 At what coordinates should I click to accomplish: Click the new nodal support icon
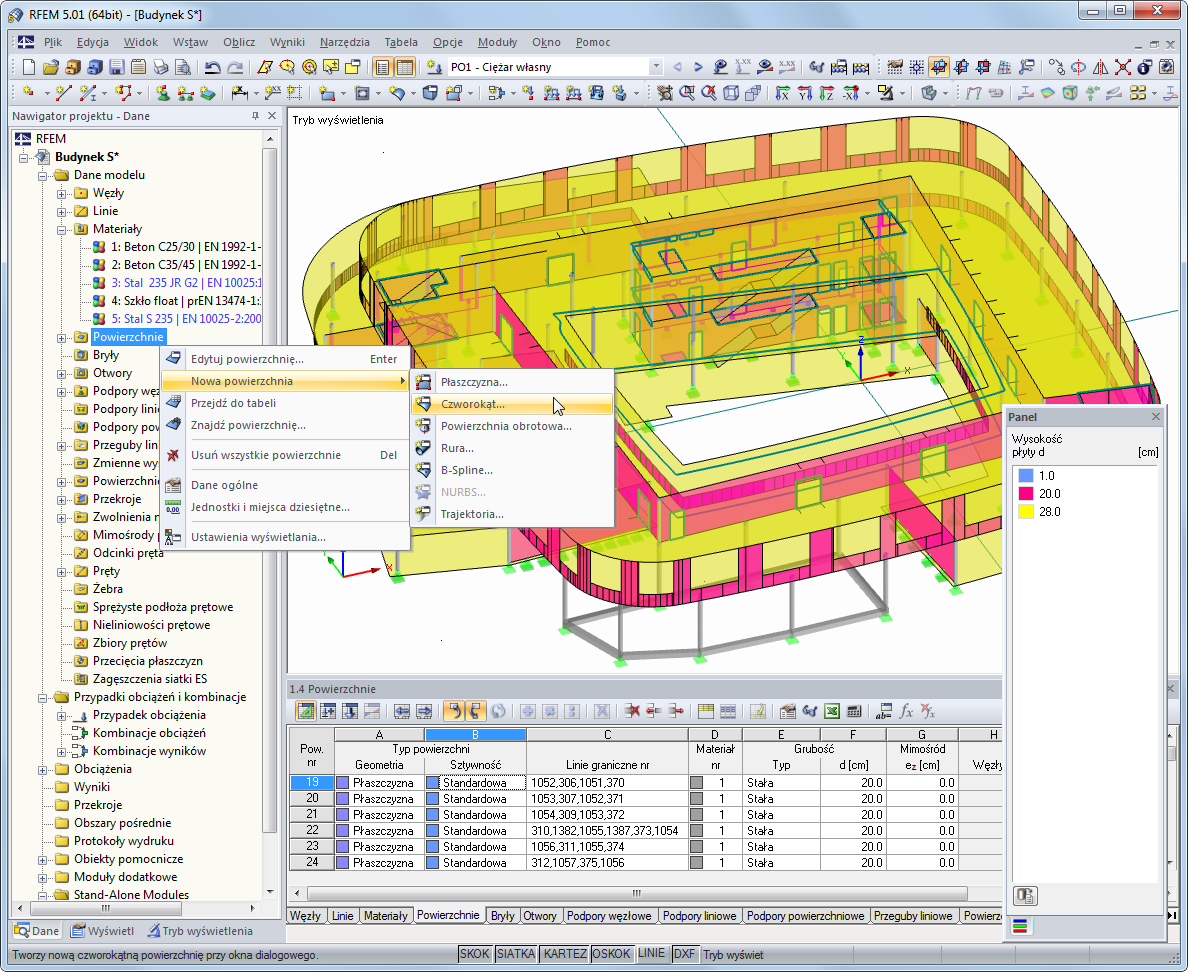pos(162,93)
